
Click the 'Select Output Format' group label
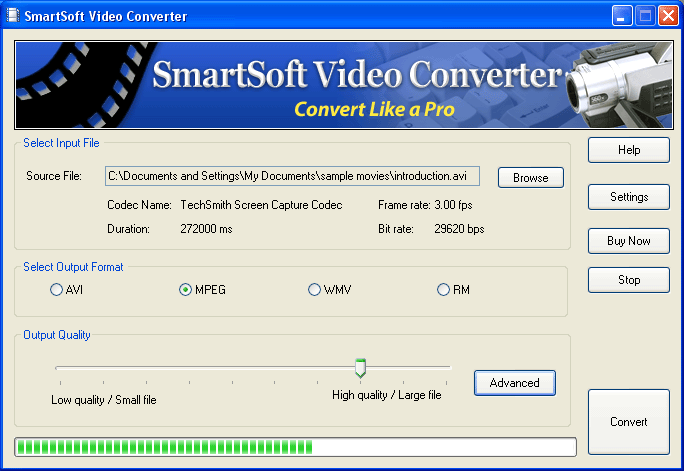tap(73, 267)
